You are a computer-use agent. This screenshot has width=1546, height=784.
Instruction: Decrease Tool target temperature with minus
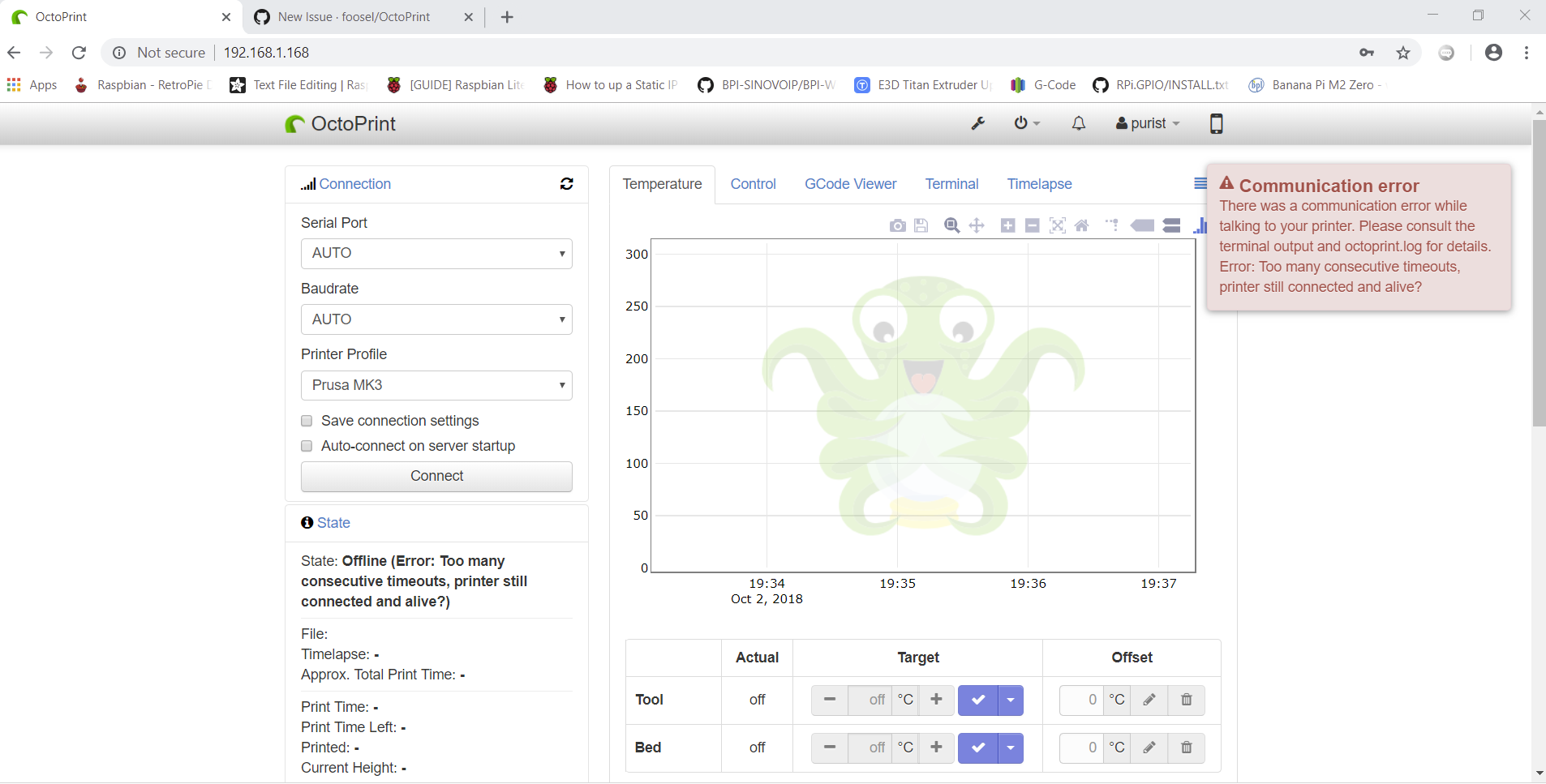tap(830, 700)
